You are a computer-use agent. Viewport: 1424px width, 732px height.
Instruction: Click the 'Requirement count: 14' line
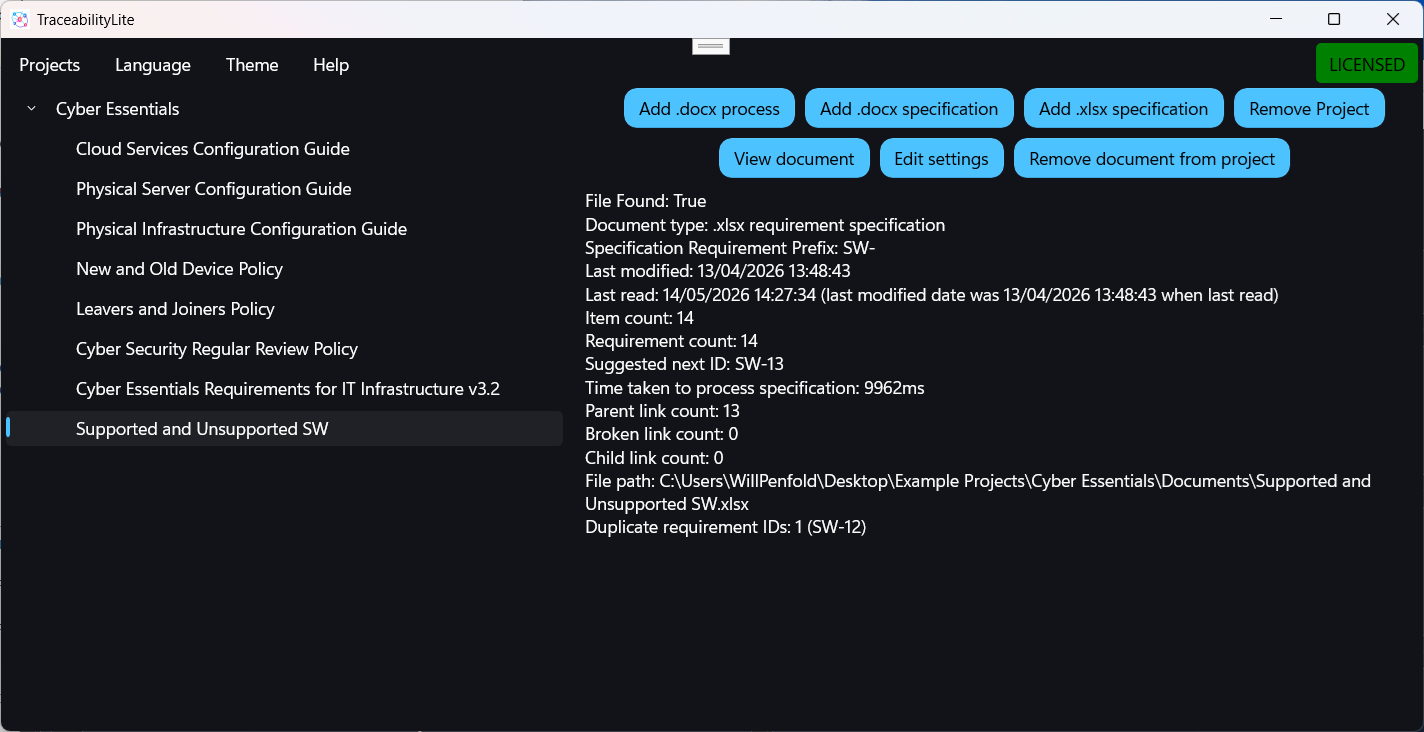point(671,341)
